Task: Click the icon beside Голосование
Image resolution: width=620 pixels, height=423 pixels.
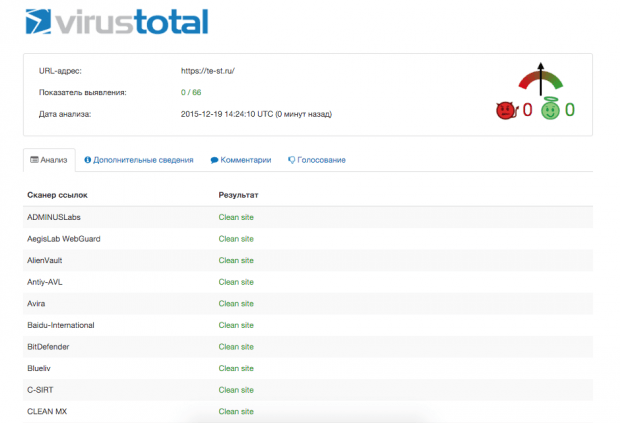Action: click(292, 160)
